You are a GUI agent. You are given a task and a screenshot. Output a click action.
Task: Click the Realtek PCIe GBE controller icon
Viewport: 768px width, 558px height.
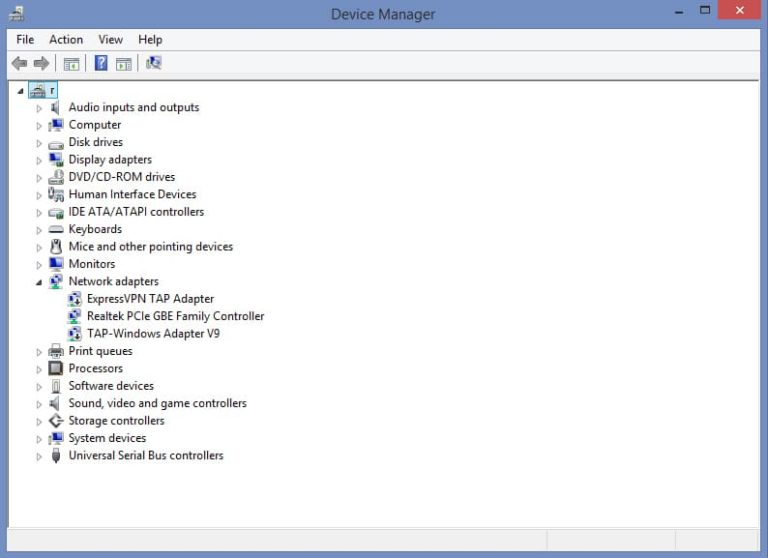[74, 316]
